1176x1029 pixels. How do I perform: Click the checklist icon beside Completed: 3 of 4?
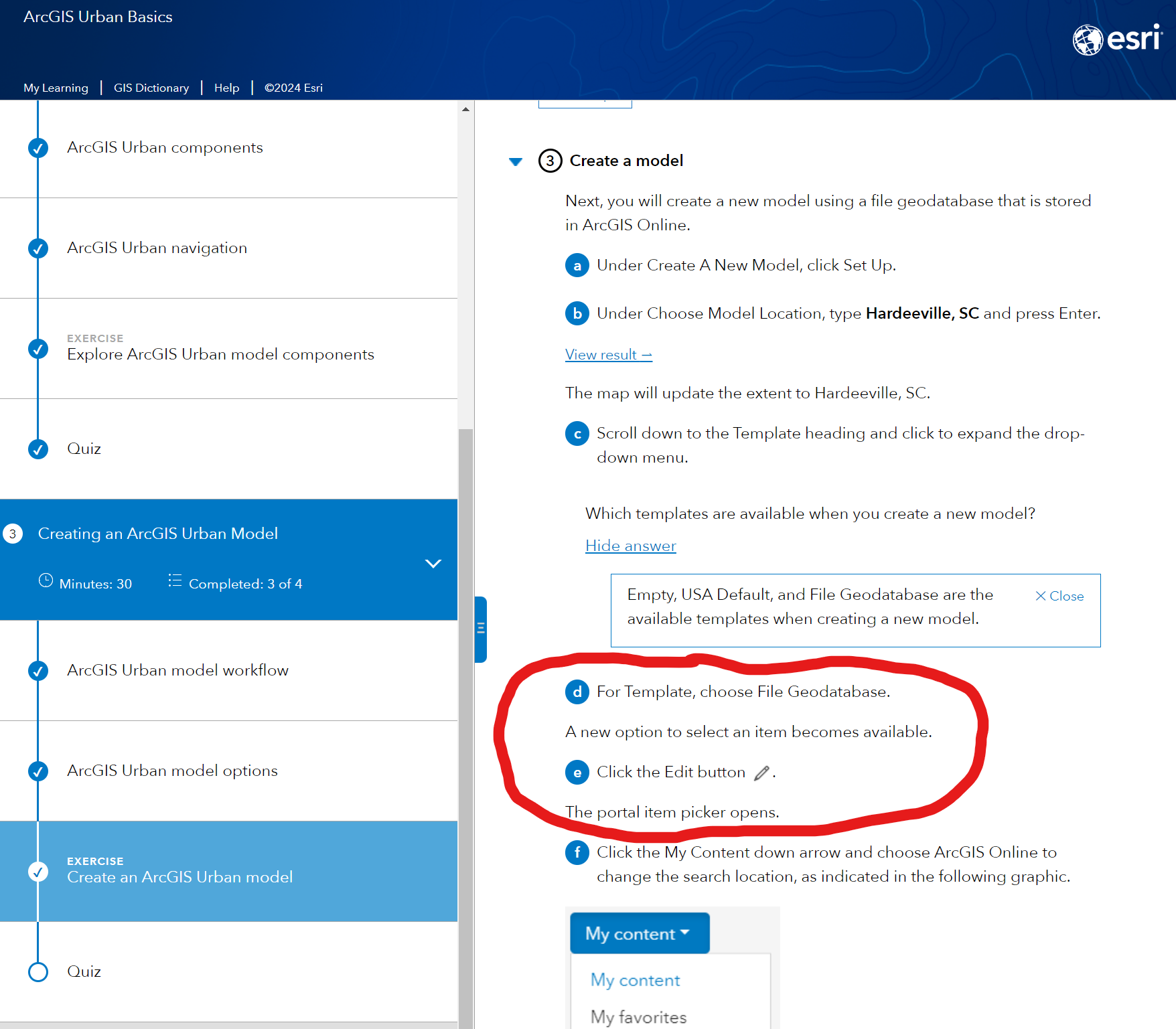pos(175,581)
